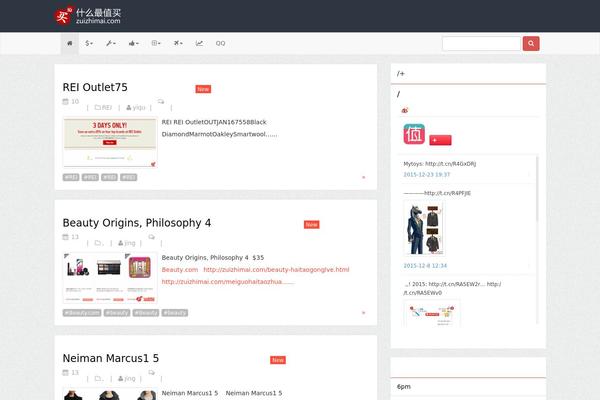Focus the search input field
600x400 pixels.
click(x=481, y=43)
